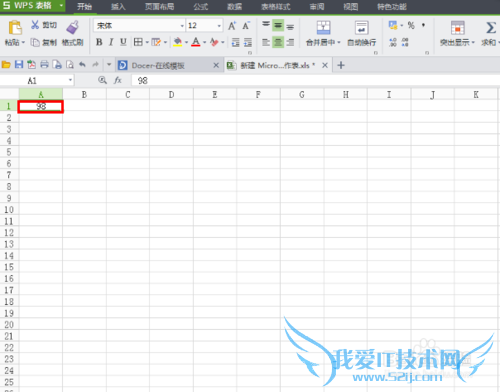This screenshot has height=392, width=500.
Task: Toggle center horizontal alignment
Action: [278, 42]
